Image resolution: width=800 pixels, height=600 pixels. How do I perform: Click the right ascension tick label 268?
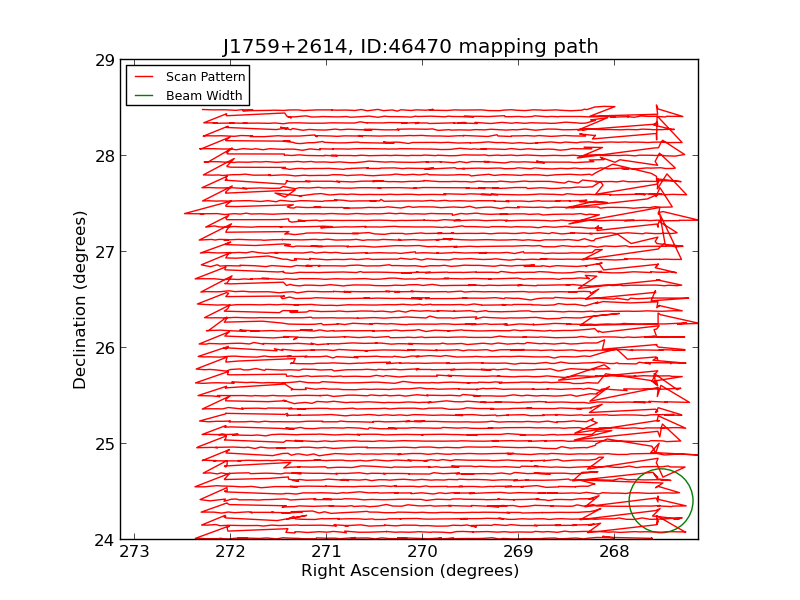pos(614,552)
